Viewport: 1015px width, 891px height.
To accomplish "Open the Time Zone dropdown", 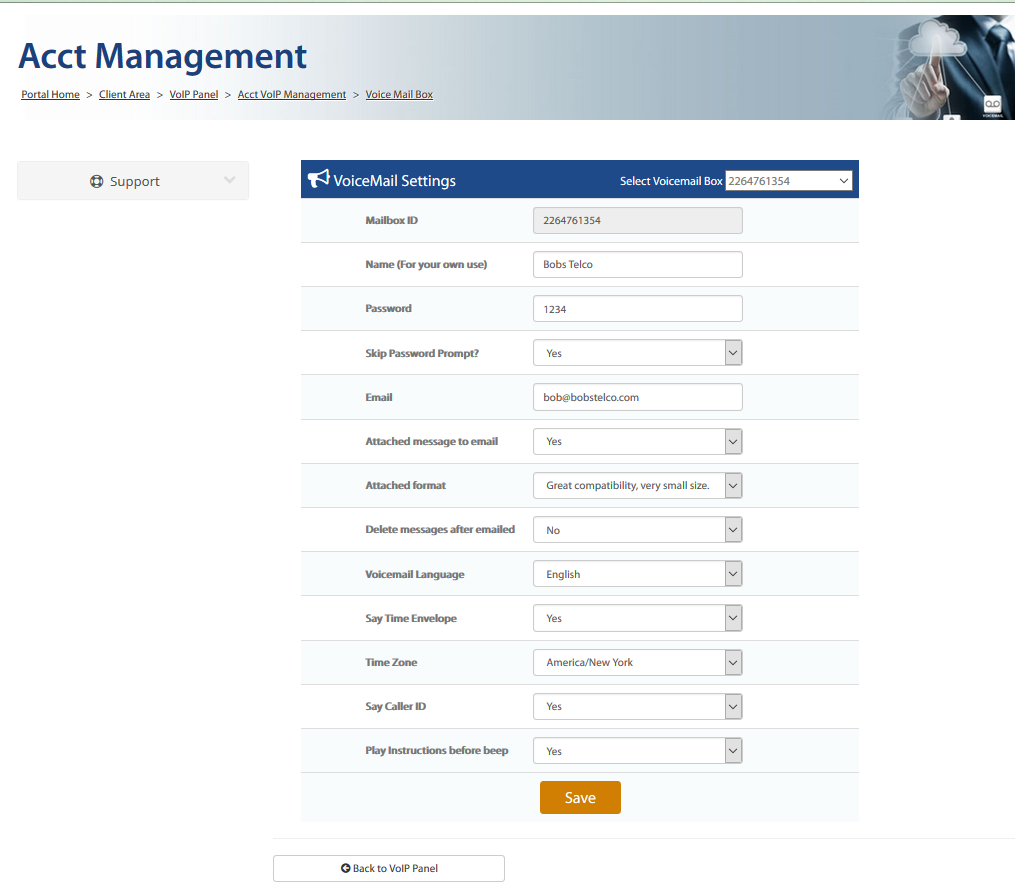I will 637,662.
